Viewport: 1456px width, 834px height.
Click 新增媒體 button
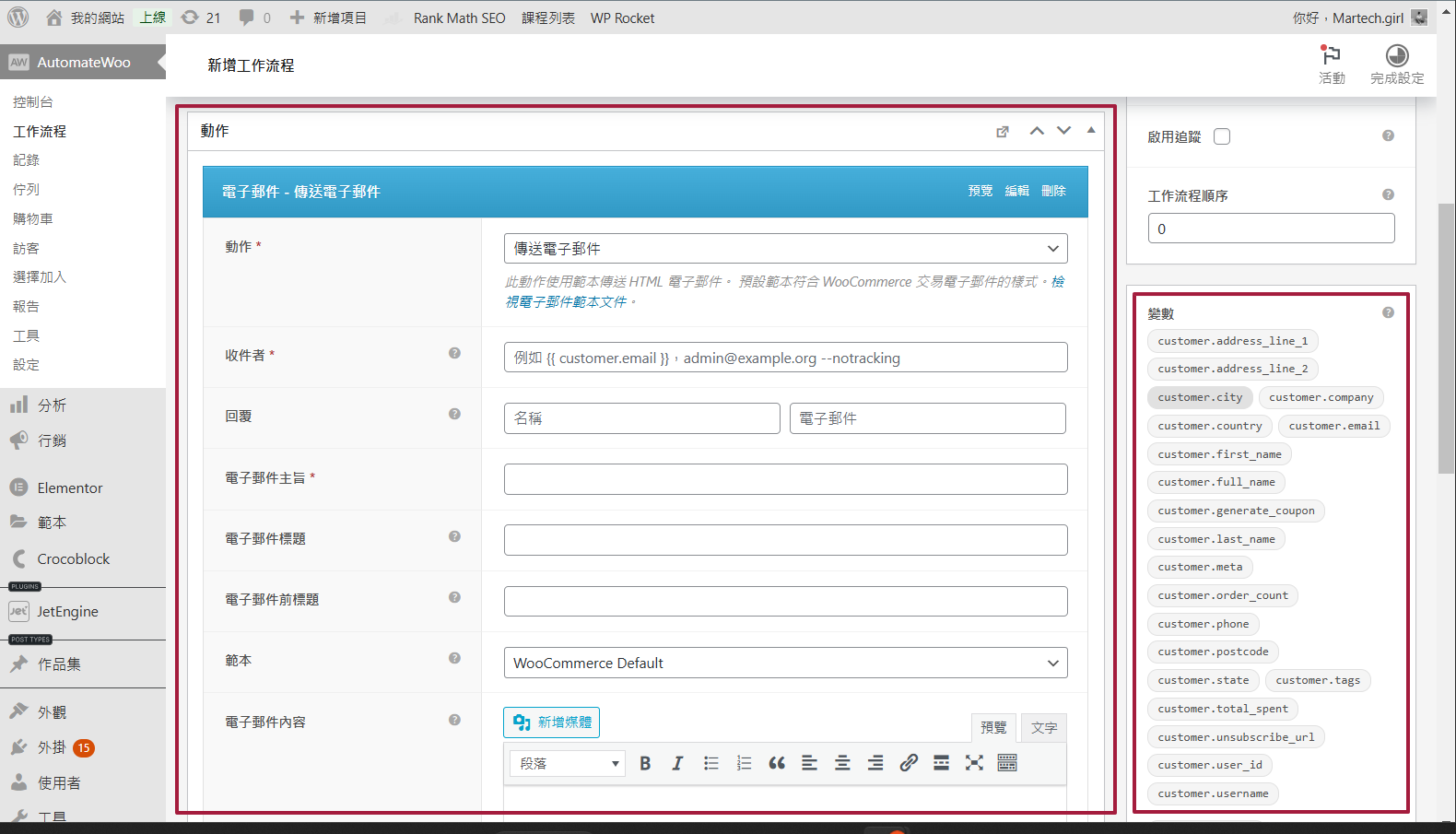tap(551, 722)
